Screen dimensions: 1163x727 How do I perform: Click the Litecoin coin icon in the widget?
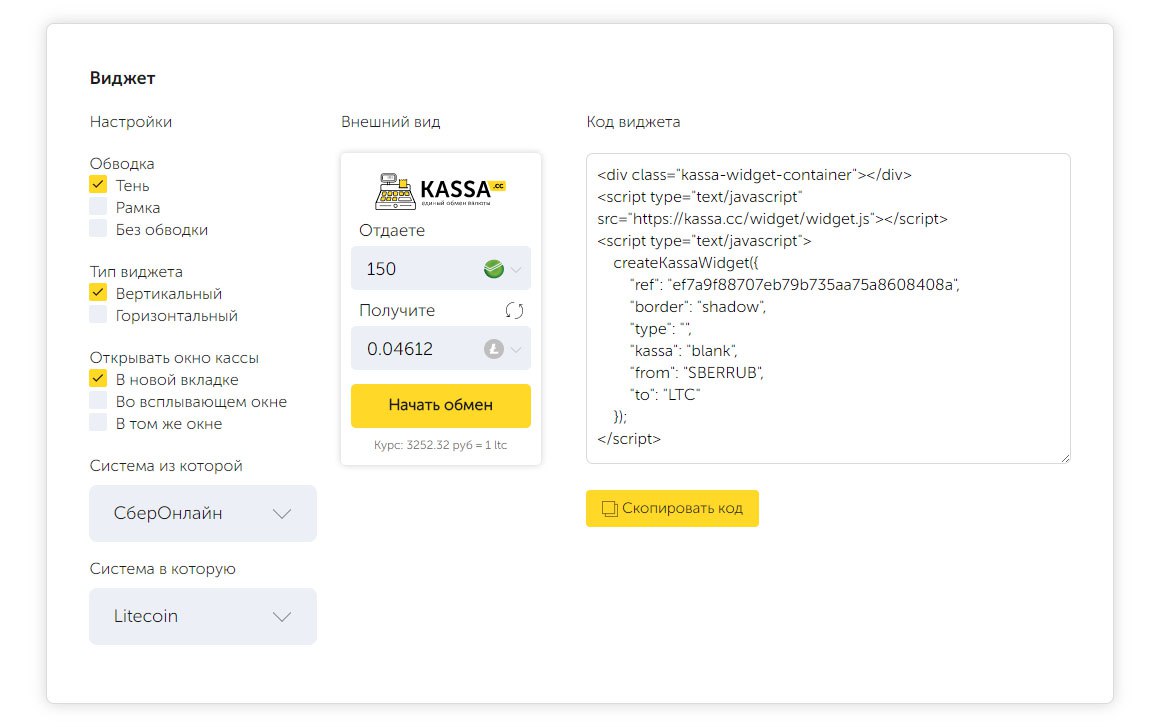click(494, 349)
